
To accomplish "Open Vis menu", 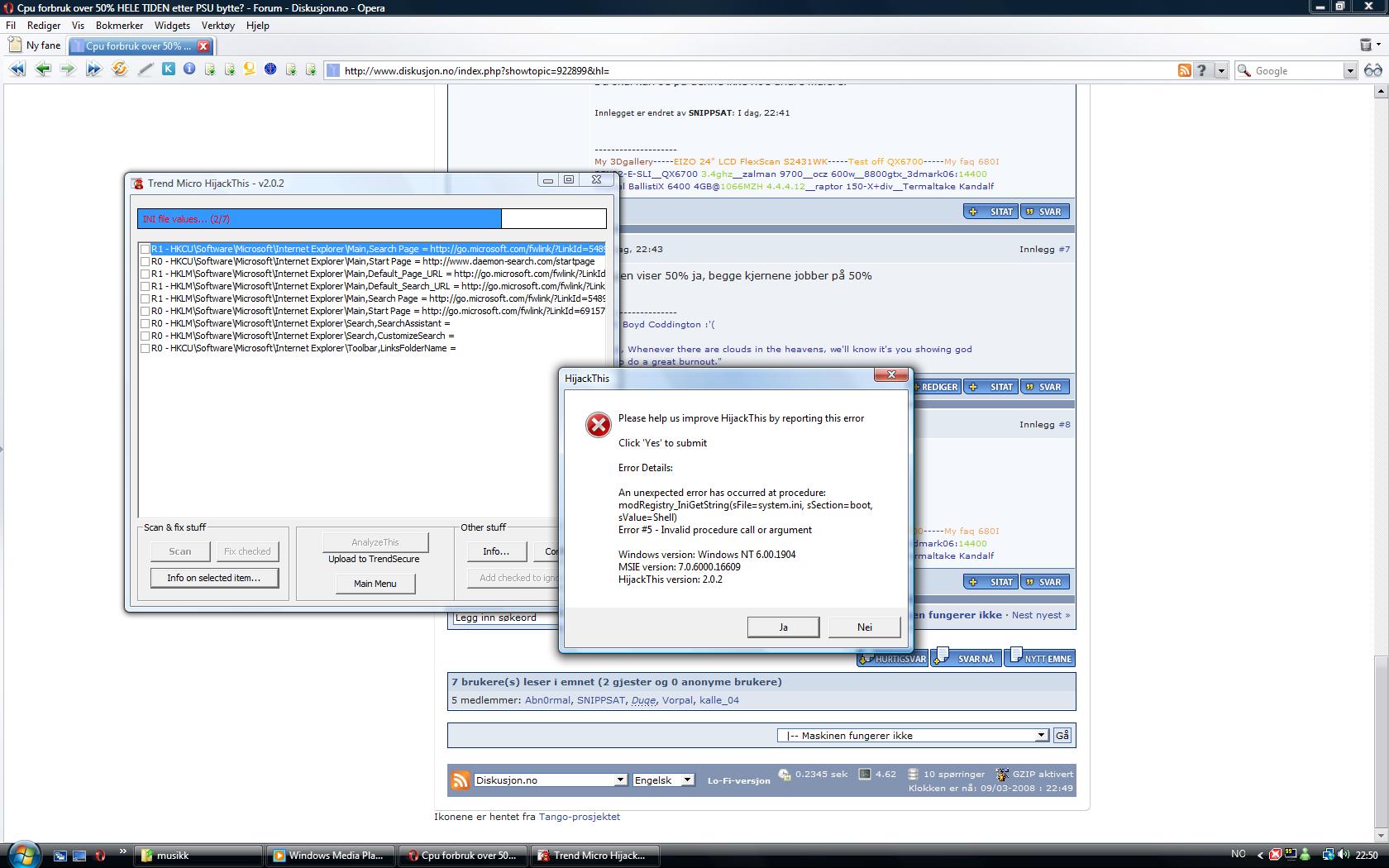I will [x=78, y=26].
